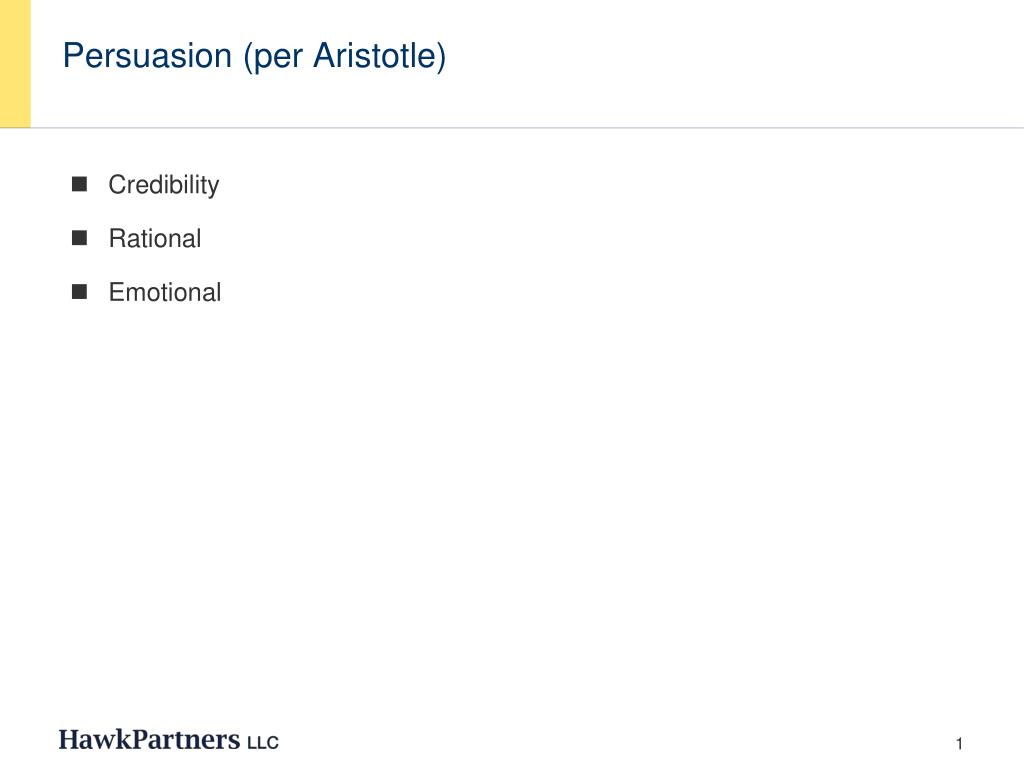Click the horizontal divider line under the title
Viewport: 1024px width, 768px height.
tap(512, 128)
